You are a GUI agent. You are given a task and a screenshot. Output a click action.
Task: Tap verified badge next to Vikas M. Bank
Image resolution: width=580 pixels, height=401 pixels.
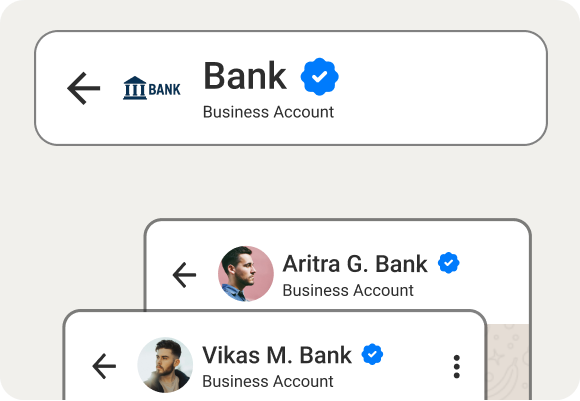point(372,354)
